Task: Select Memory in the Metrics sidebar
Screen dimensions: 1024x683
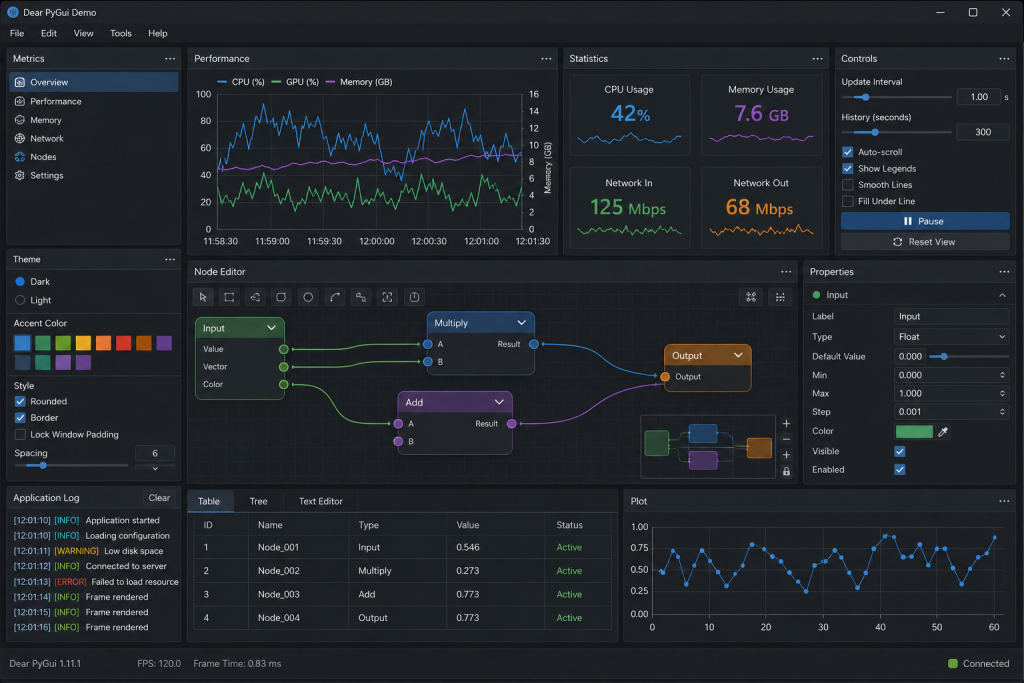Action: 93,120
